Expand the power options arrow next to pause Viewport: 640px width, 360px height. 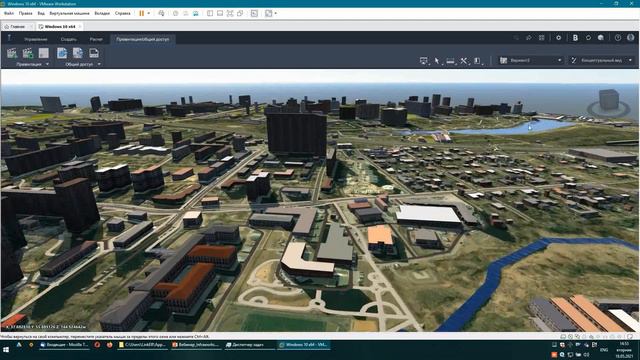tap(149, 13)
